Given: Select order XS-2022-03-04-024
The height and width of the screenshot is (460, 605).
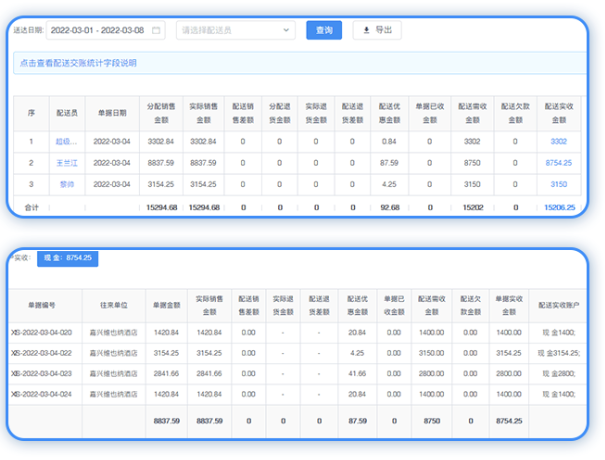Looking at the screenshot, I should pos(42,394).
